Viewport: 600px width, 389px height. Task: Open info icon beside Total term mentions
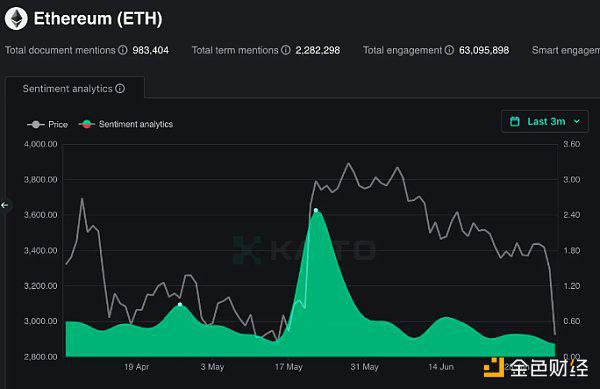[286, 50]
